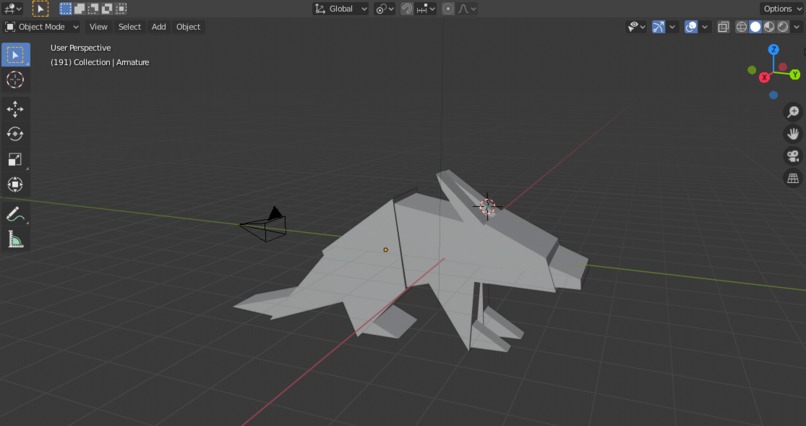This screenshot has height=426, width=806.
Task: Open object visibility and selectability dropdown
Action: pos(636,27)
